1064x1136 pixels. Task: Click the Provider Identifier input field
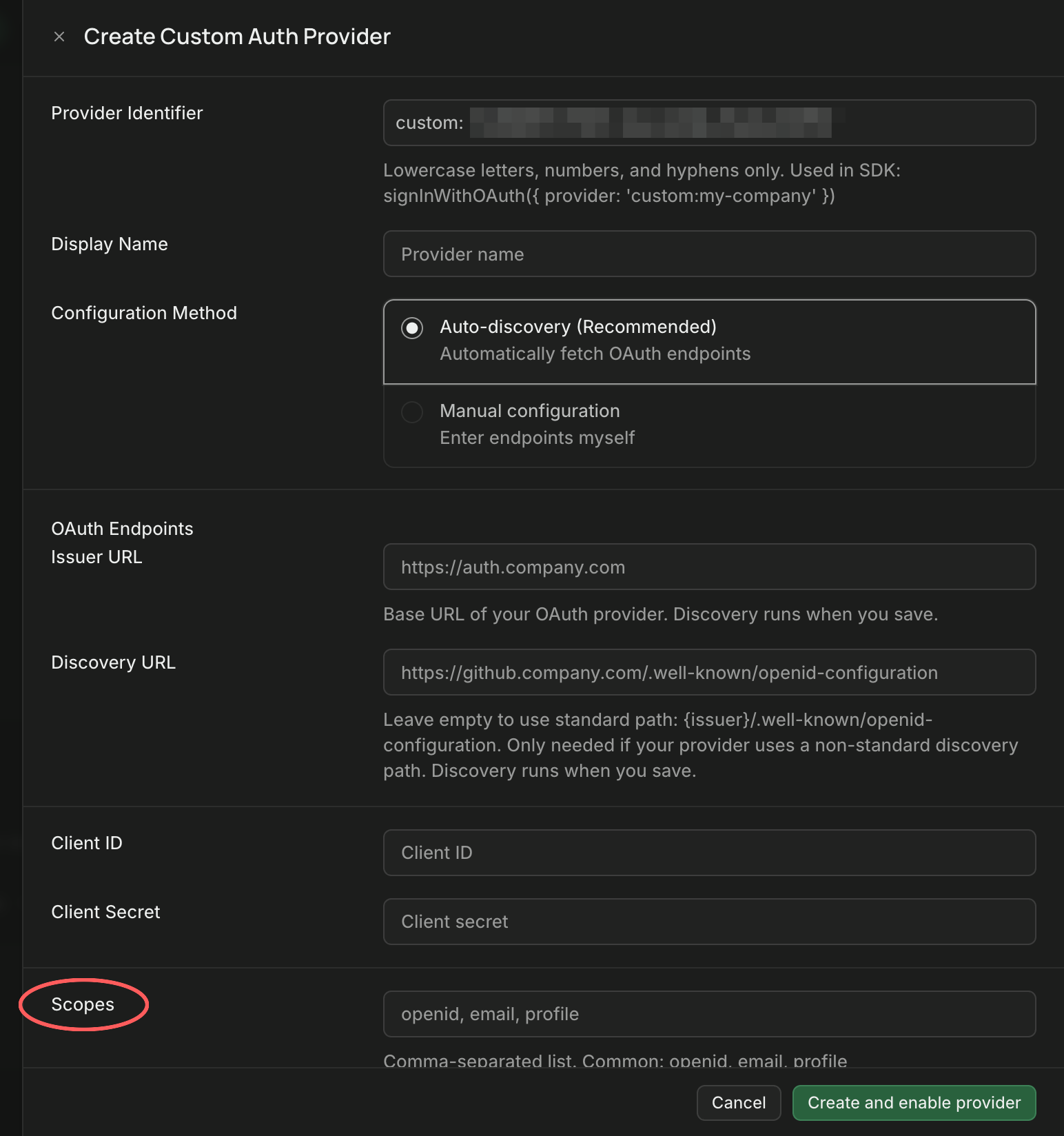click(709, 123)
